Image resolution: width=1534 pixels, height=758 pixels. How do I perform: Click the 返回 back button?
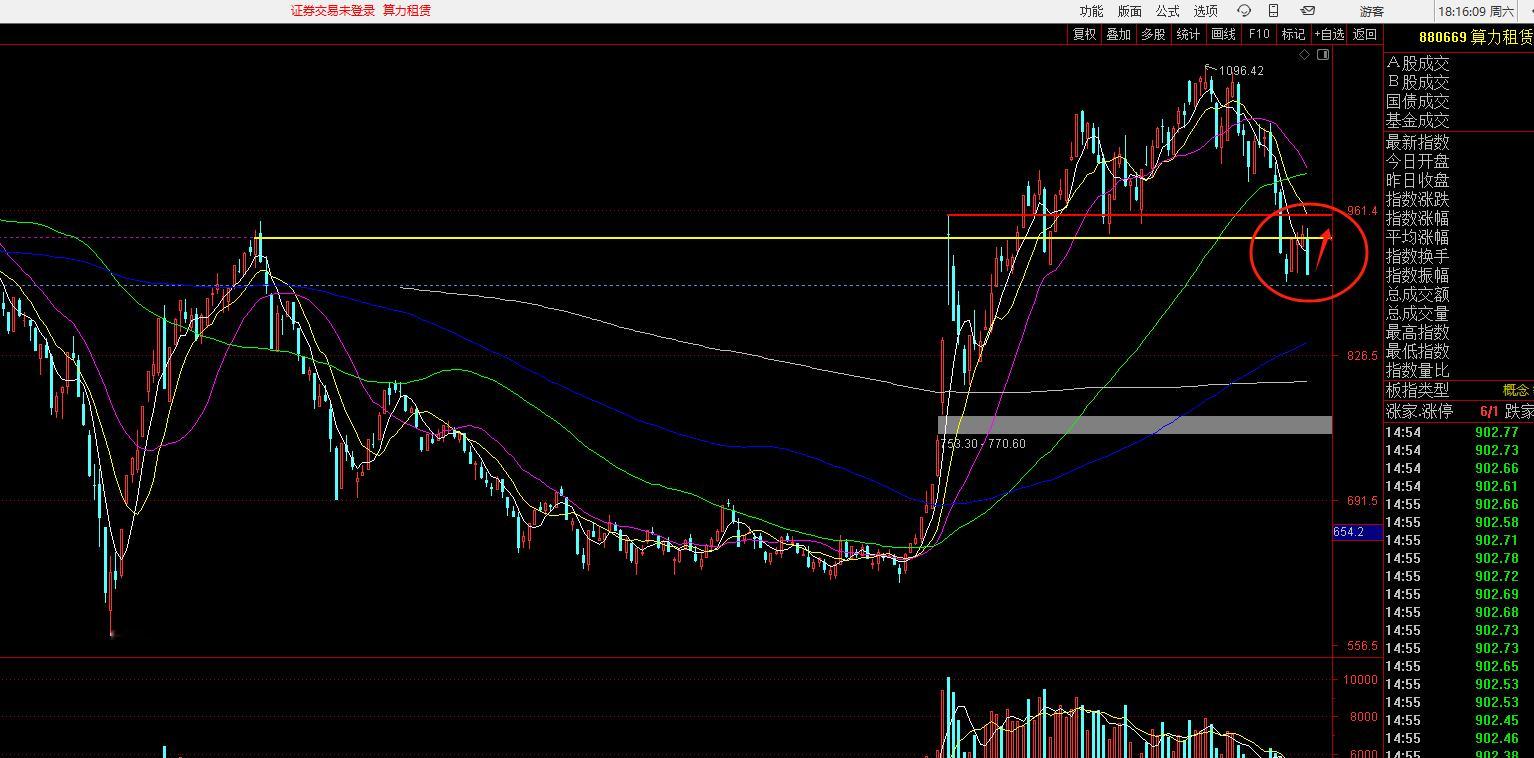[x=1365, y=34]
